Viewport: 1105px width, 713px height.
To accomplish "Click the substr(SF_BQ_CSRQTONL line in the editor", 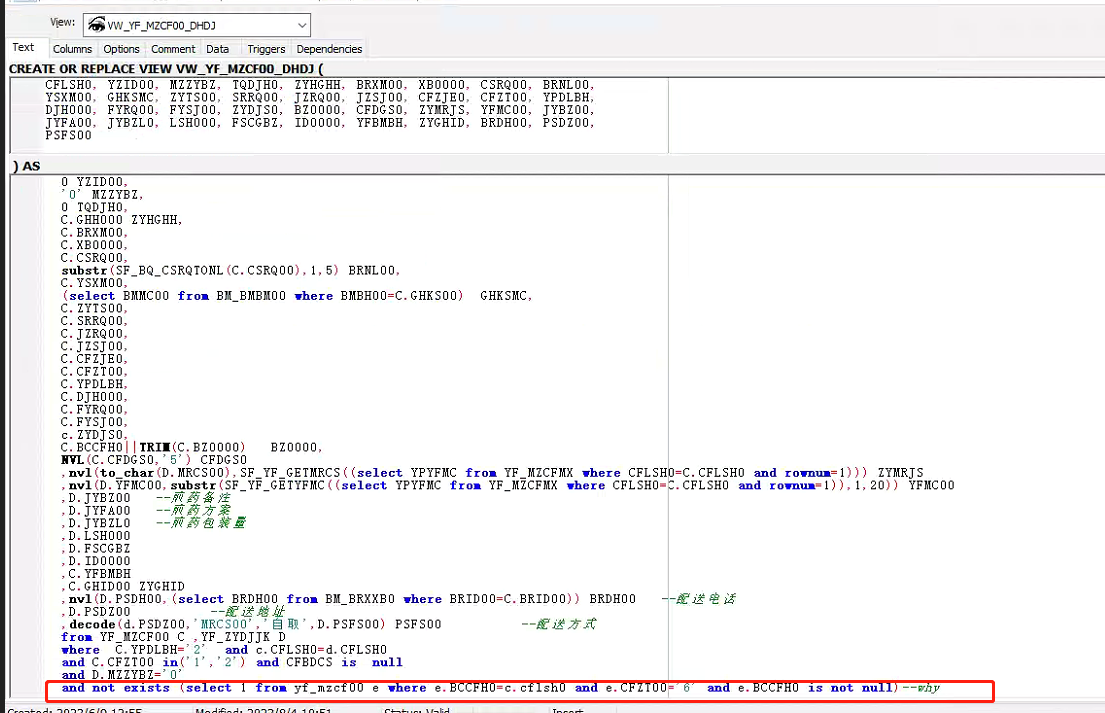I will click(x=230, y=270).
